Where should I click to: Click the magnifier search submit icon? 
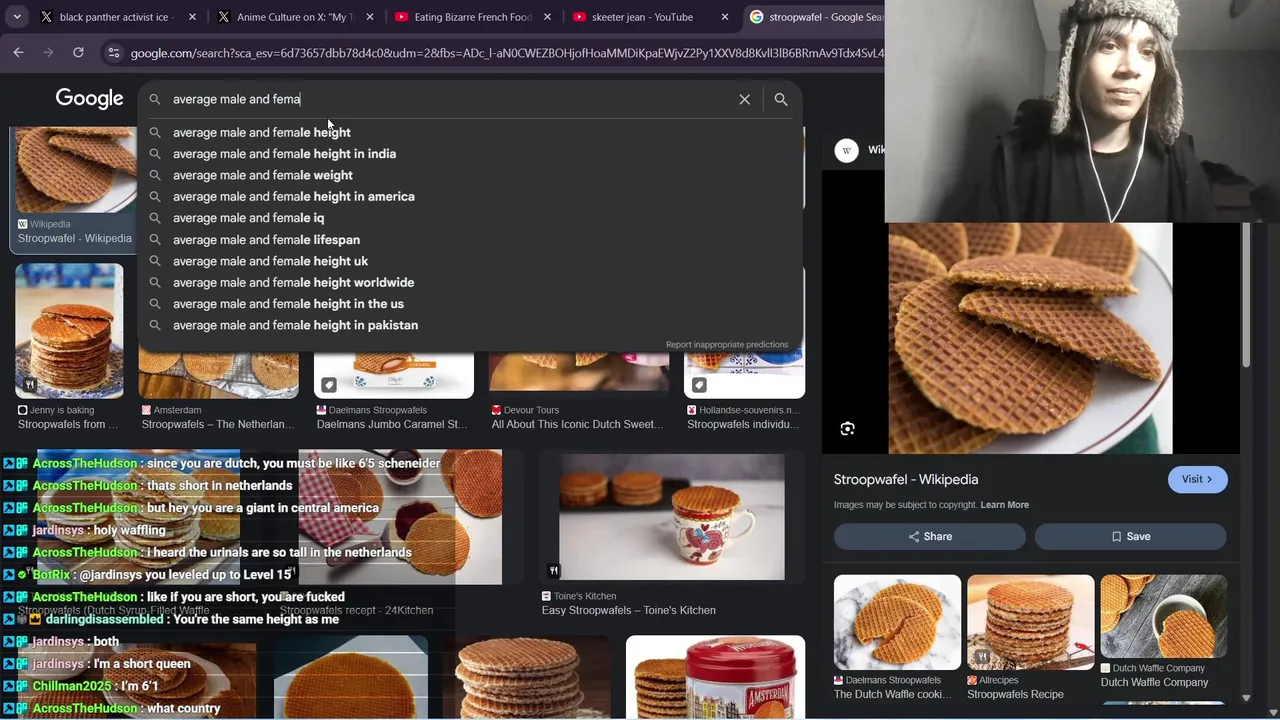(x=781, y=99)
